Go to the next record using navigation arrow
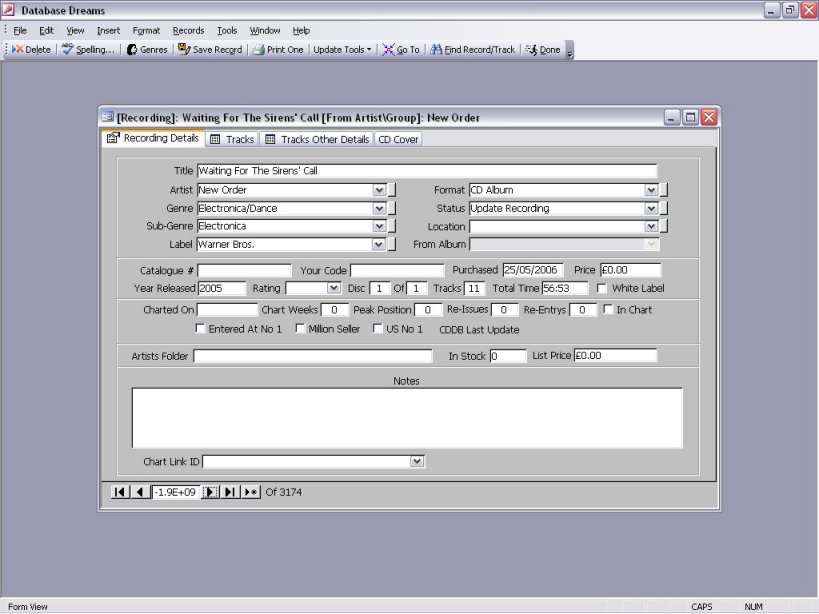 pyautogui.click(x=210, y=492)
